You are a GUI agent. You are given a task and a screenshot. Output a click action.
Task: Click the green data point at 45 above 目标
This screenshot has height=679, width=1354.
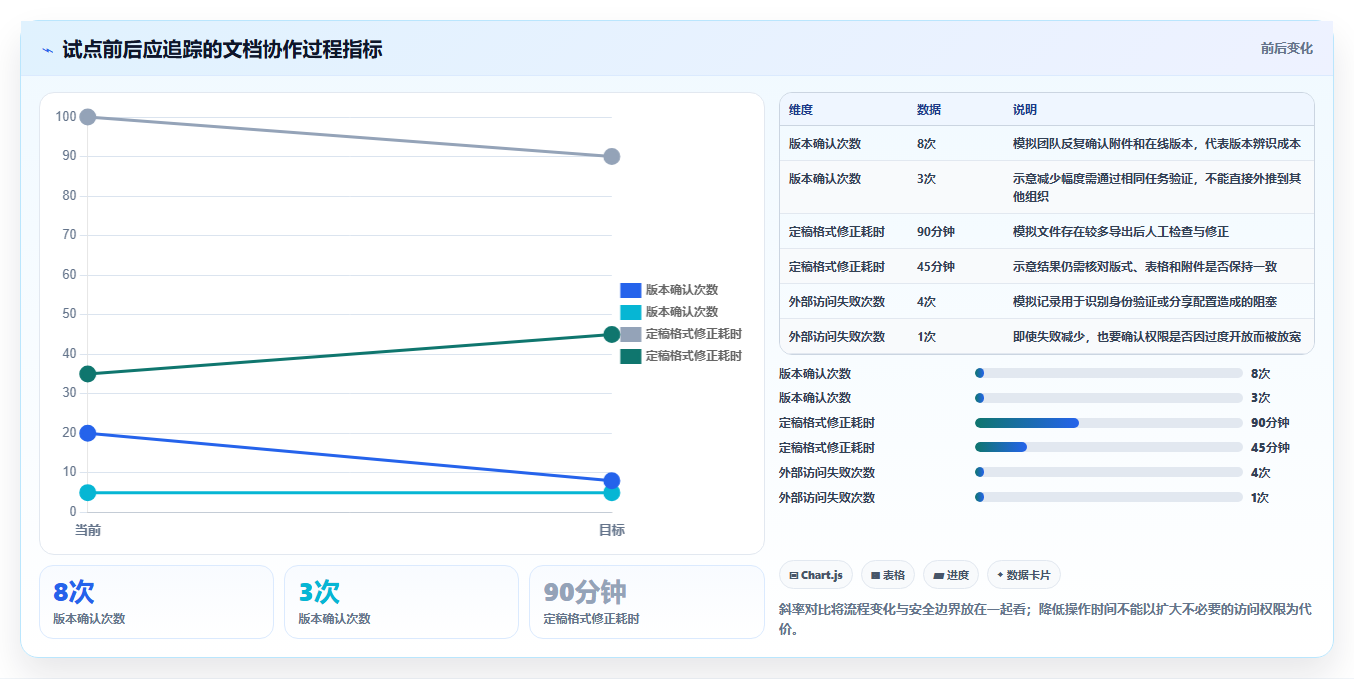point(612,334)
